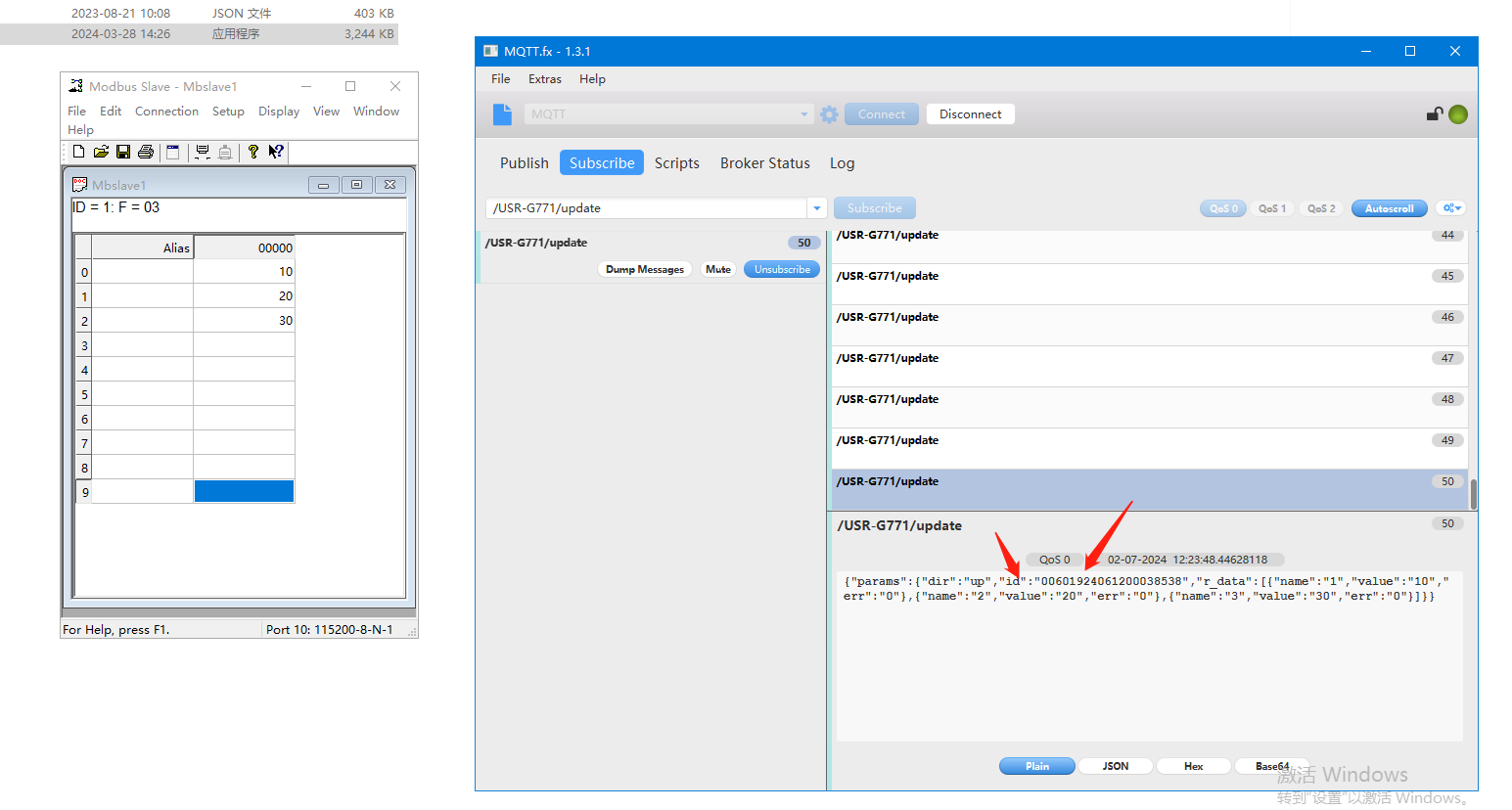Open the Connection menu in Modbus Slave
Image resolution: width=1512 pixels, height=810 pixels.
pos(166,112)
